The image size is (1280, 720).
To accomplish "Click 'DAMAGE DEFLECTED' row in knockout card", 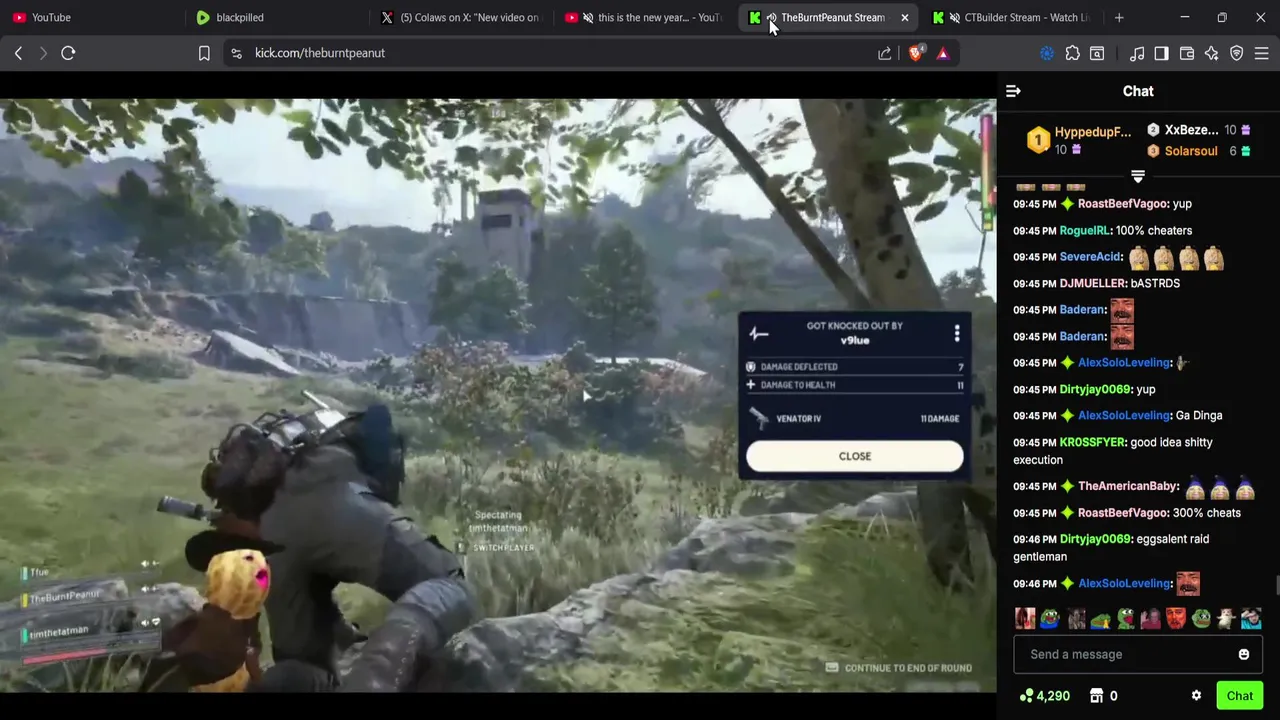I will pos(855,367).
